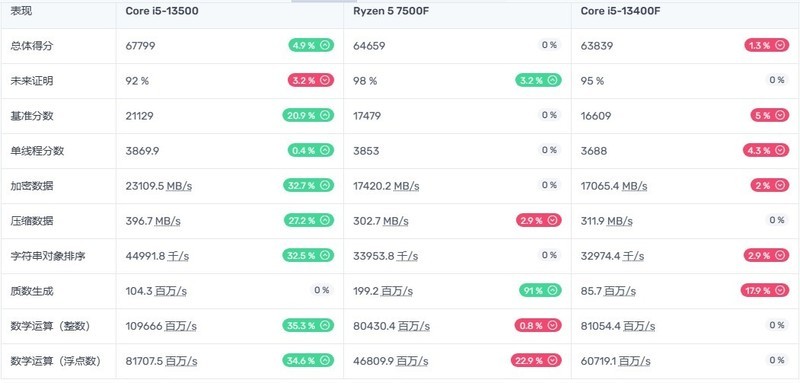Image resolution: width=800 pixels, height=383 pixels.
Task: Click the green 20.9 % 基准分数 badge
Action: pos(308,115)
